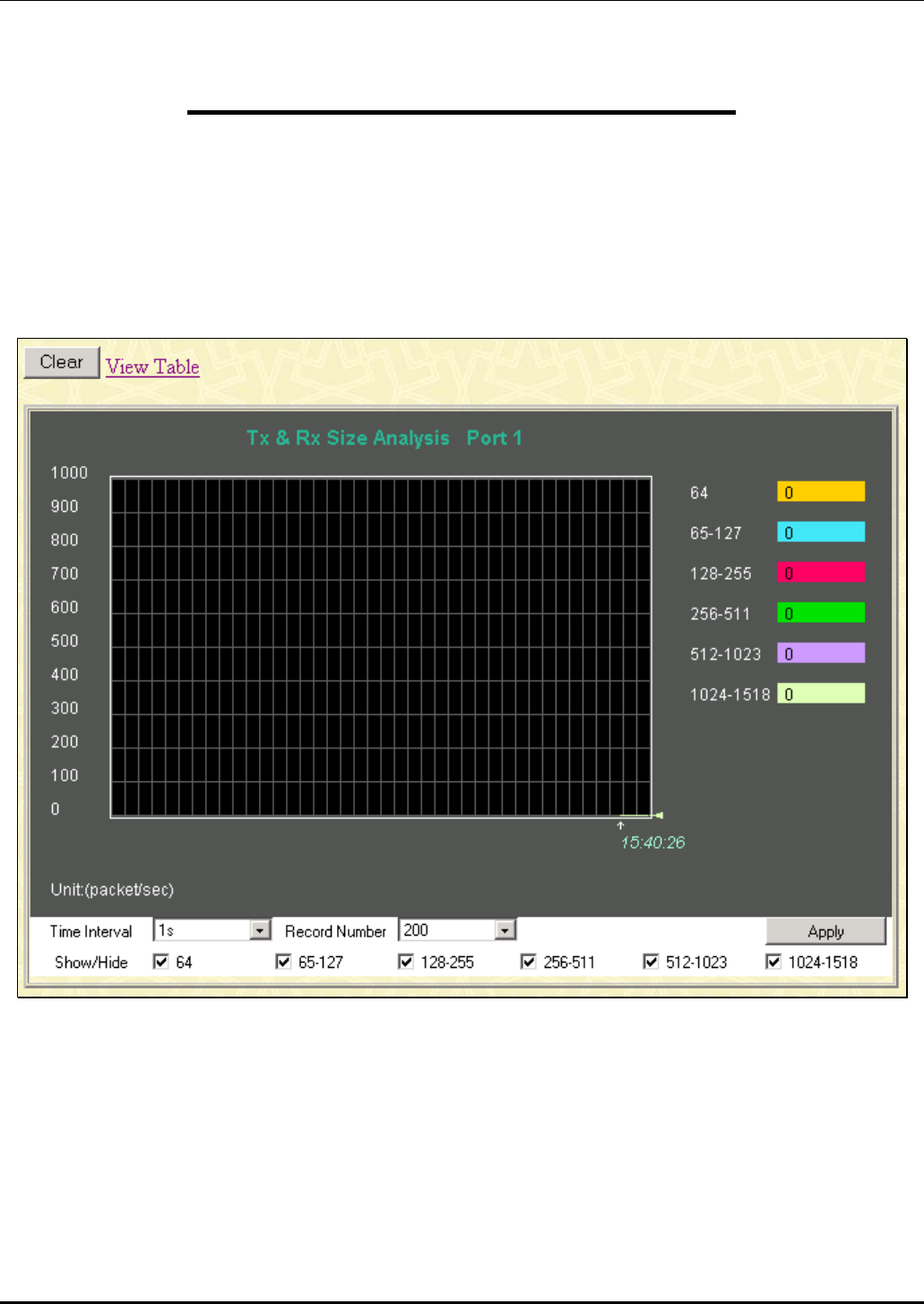The image size is (924, 1304).
Task: Click the purple 512-1023 legend swatch
Action: tap(821, 653)
